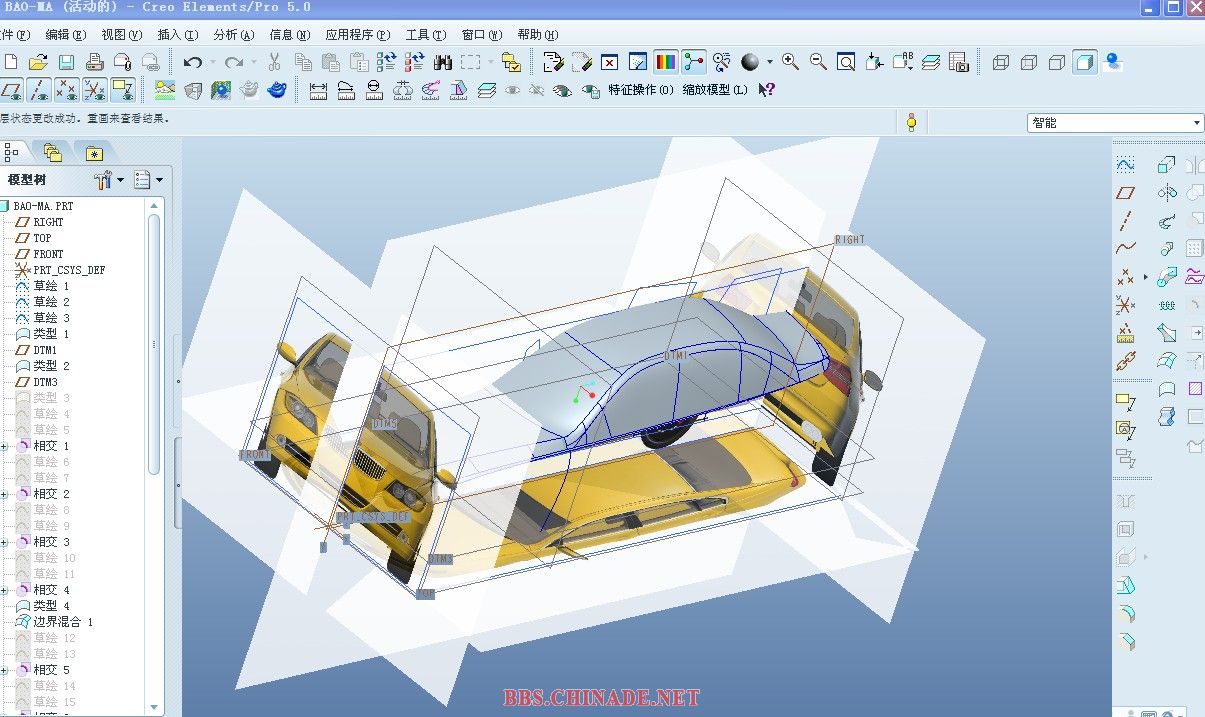Click the 特征操作 button
The width and height of the screenshot is (1205, 717).
[x=641, y=90]
